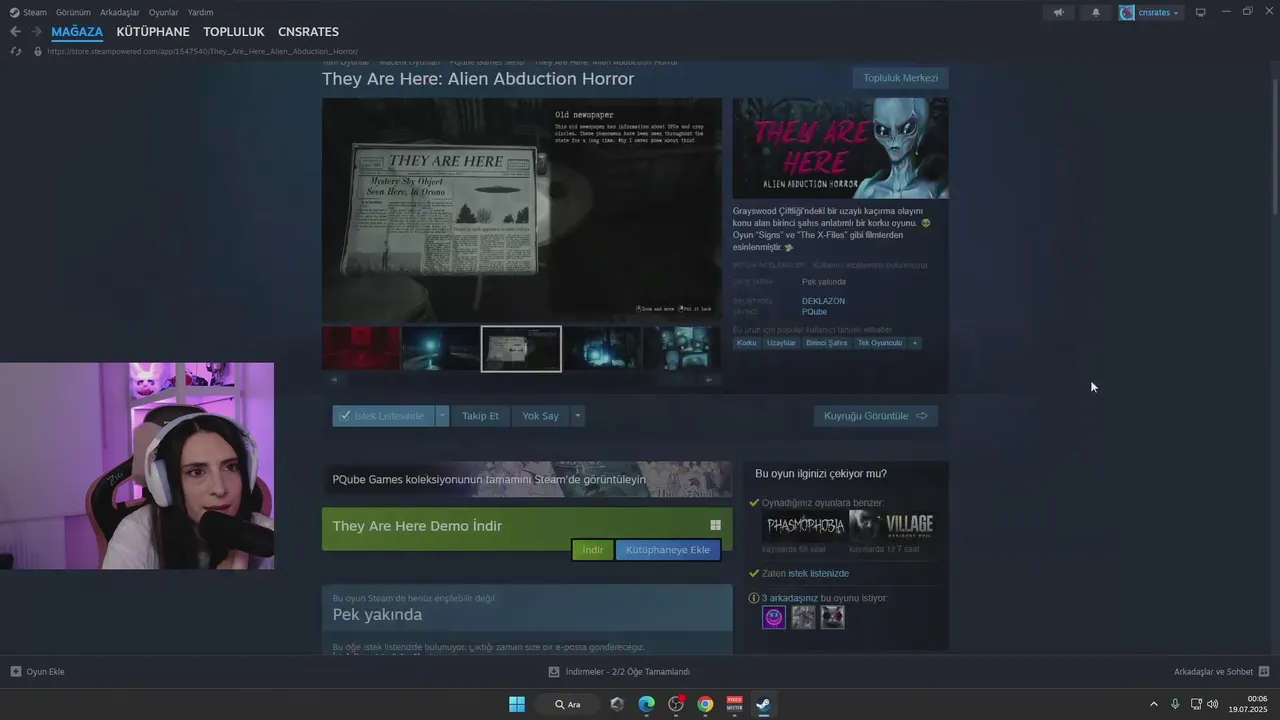Click the page reload icon
The height and width of the screenshot is (720, 1280).
[x=16, y=51]
